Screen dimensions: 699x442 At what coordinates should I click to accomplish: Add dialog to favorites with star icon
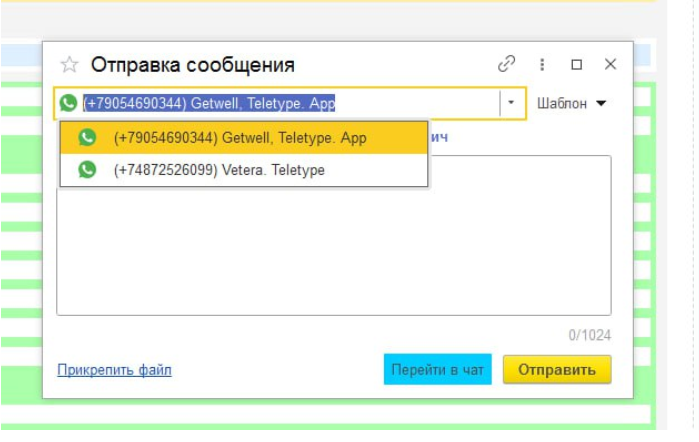click(69, 65)
